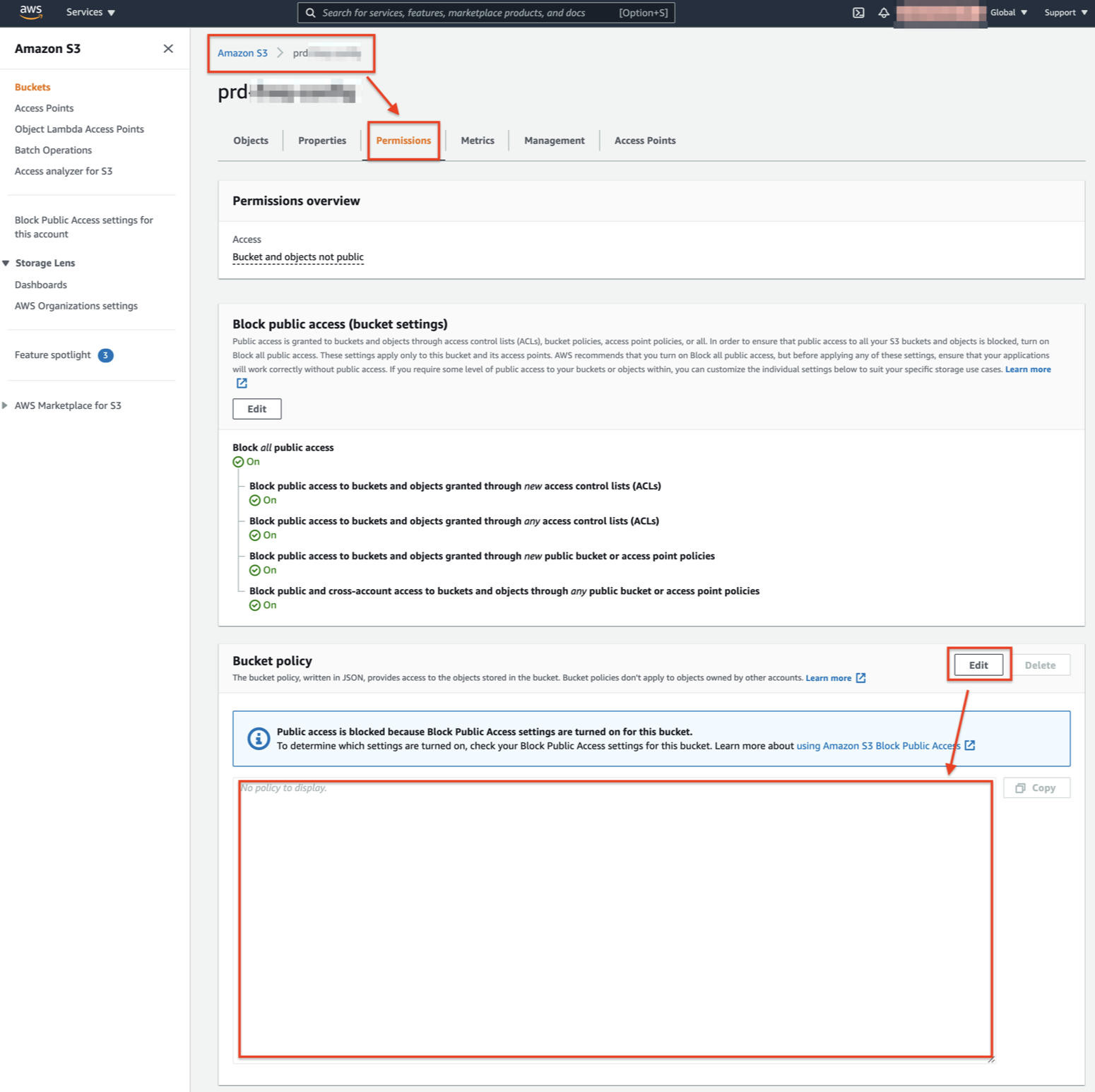This screenshot has height=1092, width=1095.
Task: Click inside the bucket policy text area
Action: point(615,919)
